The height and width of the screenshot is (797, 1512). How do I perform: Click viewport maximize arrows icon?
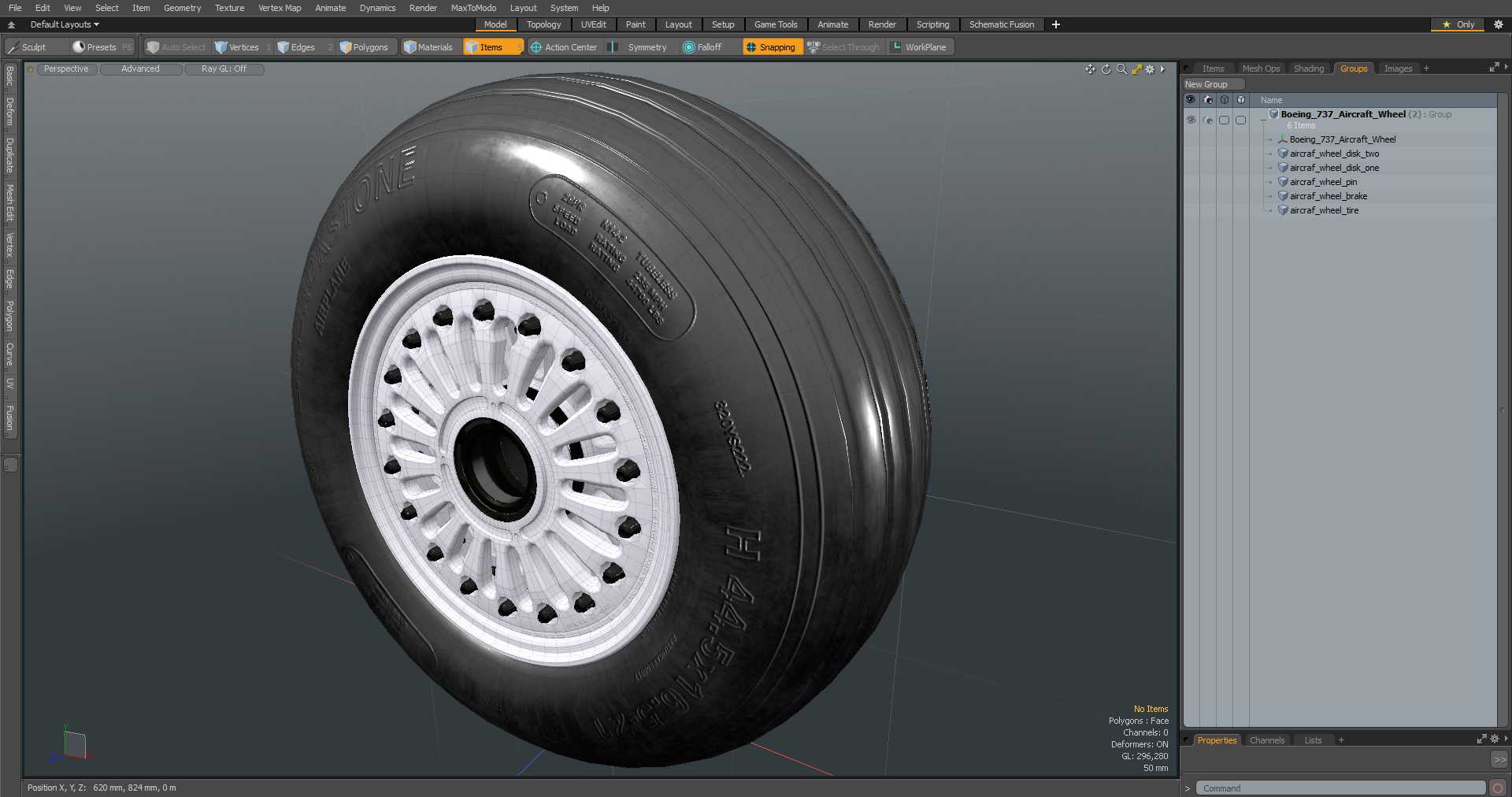1136,69
